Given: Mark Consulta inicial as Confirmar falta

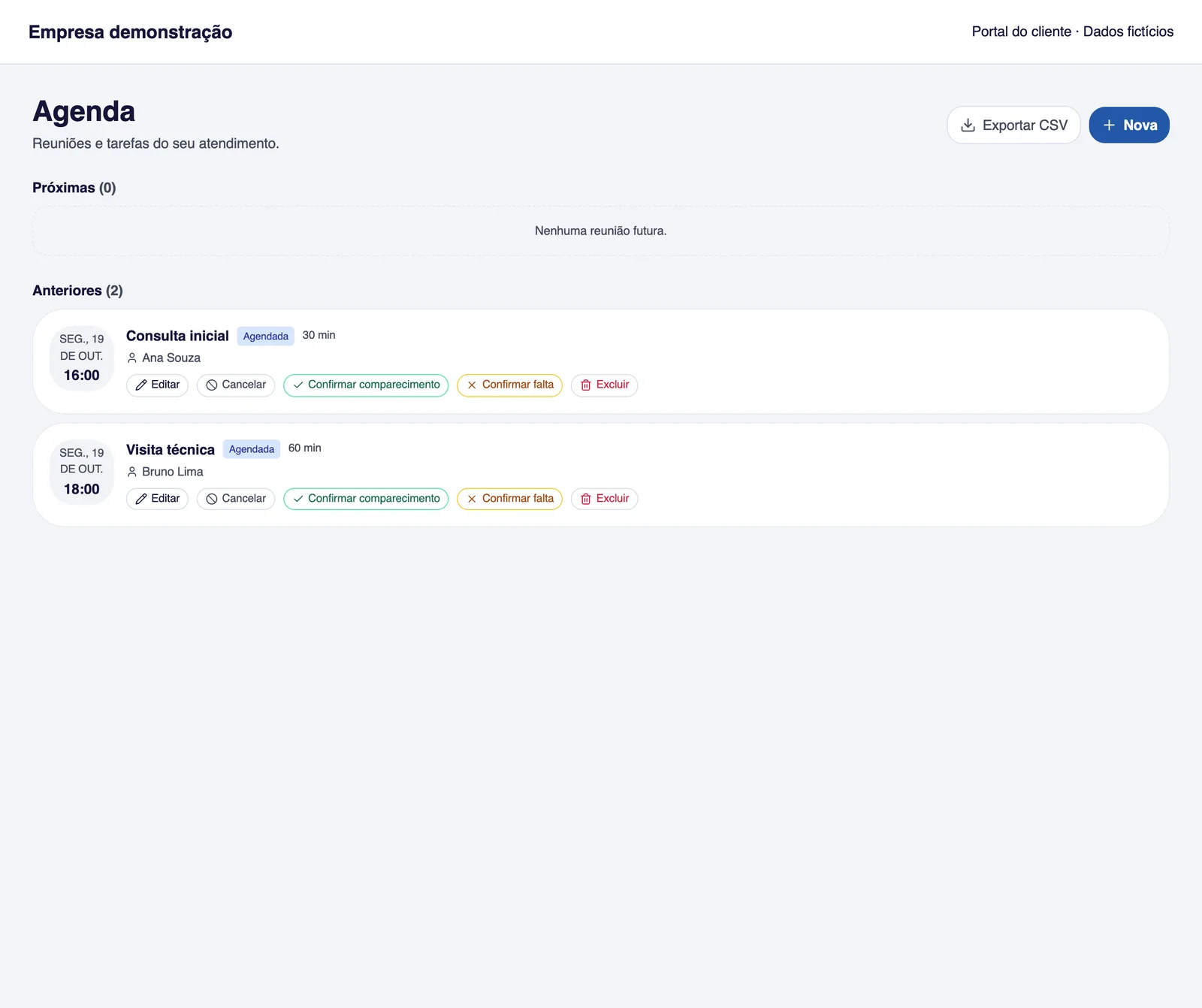Looking at the screenshot, I should click(509, 385).
